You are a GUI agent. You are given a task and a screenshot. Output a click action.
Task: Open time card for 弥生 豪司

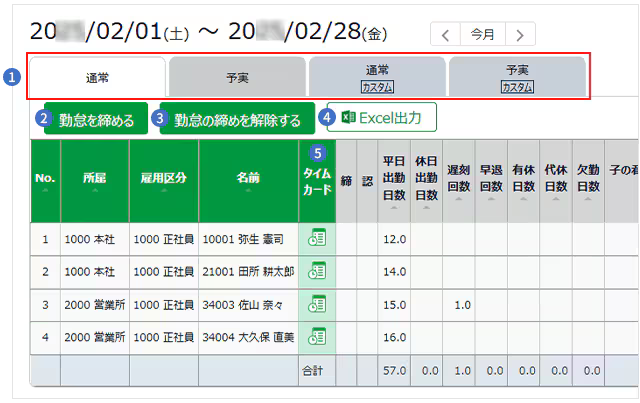(318, 239)
